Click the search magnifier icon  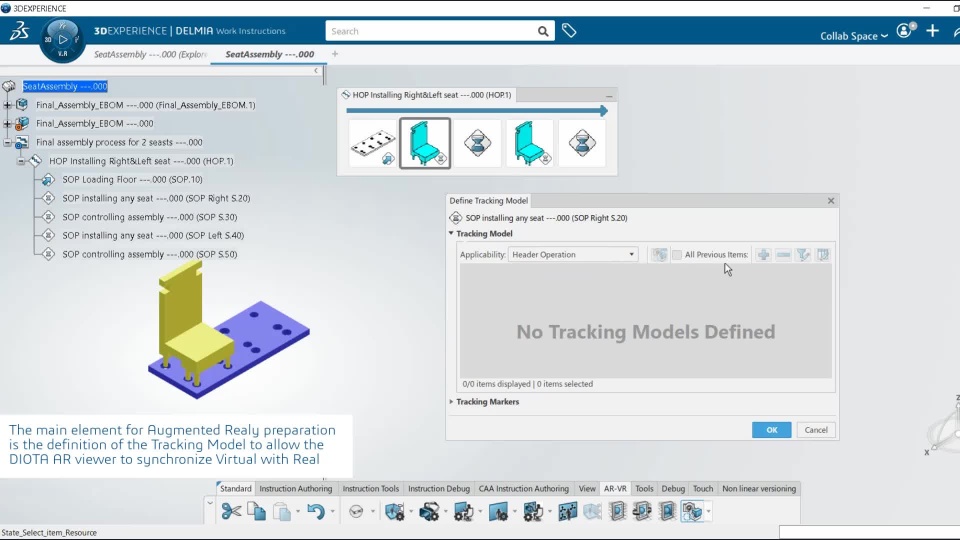(543, 31)
